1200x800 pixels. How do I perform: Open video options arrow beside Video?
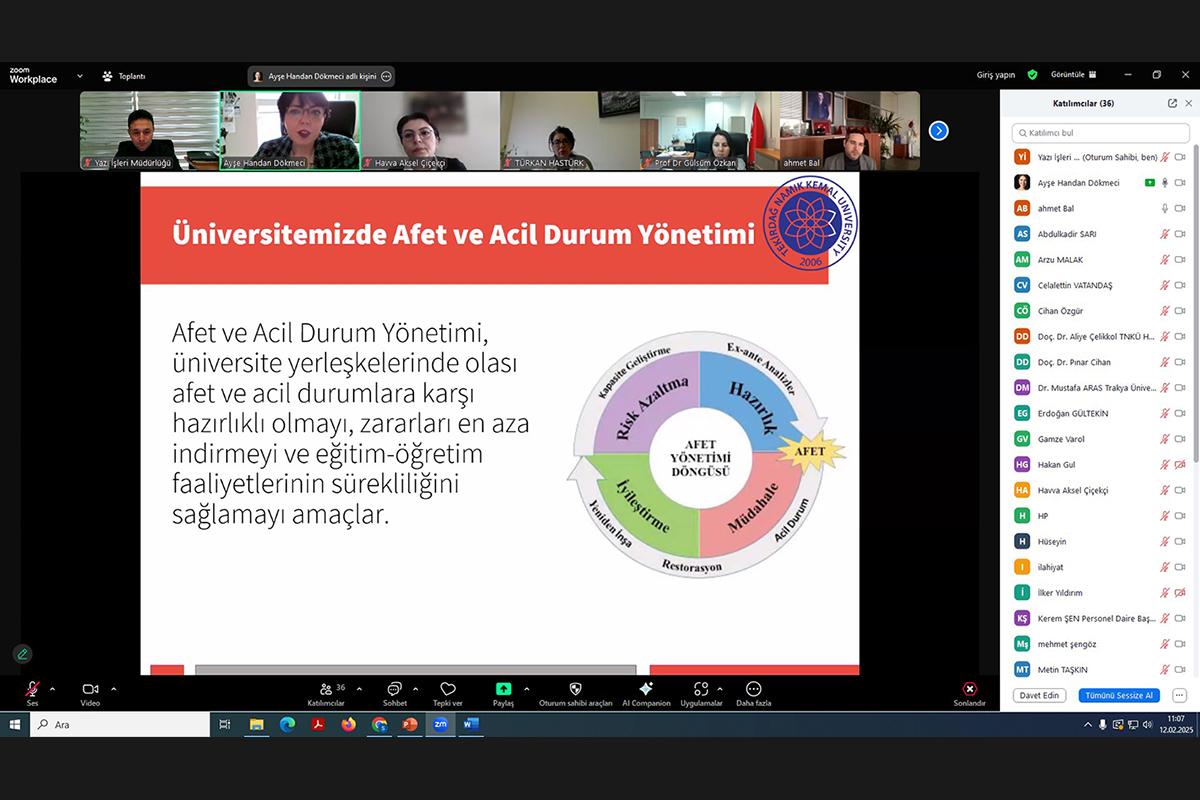(113, 688)
